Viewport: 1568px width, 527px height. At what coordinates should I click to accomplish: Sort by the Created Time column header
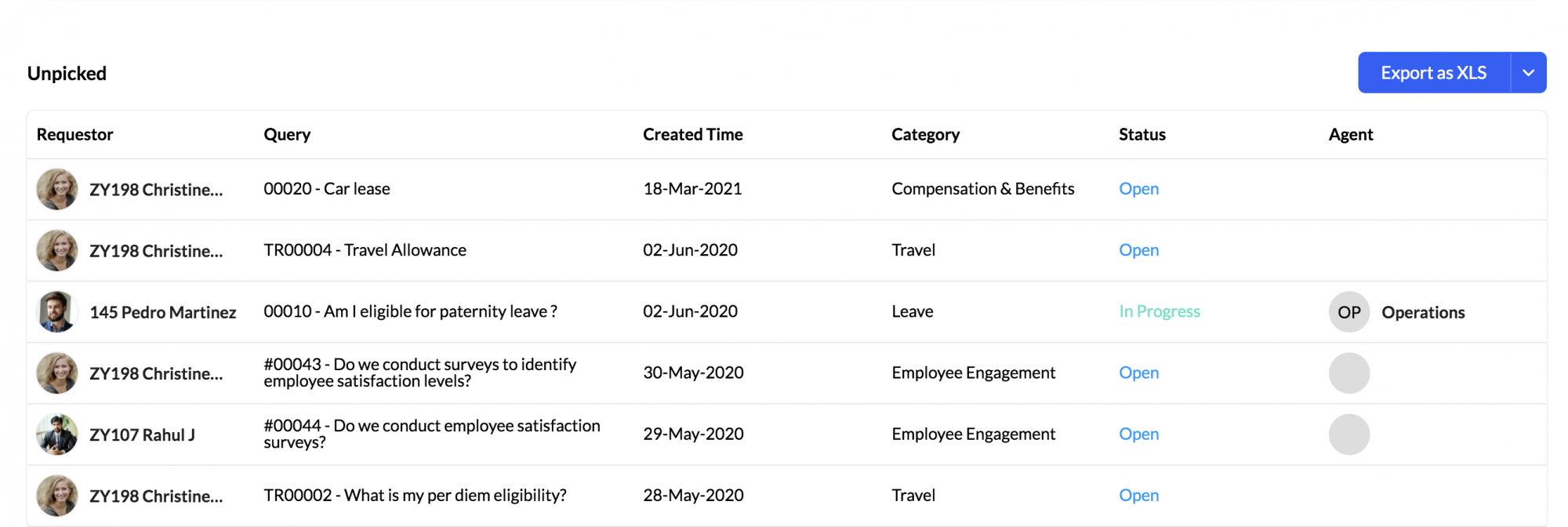click(693, 134)
